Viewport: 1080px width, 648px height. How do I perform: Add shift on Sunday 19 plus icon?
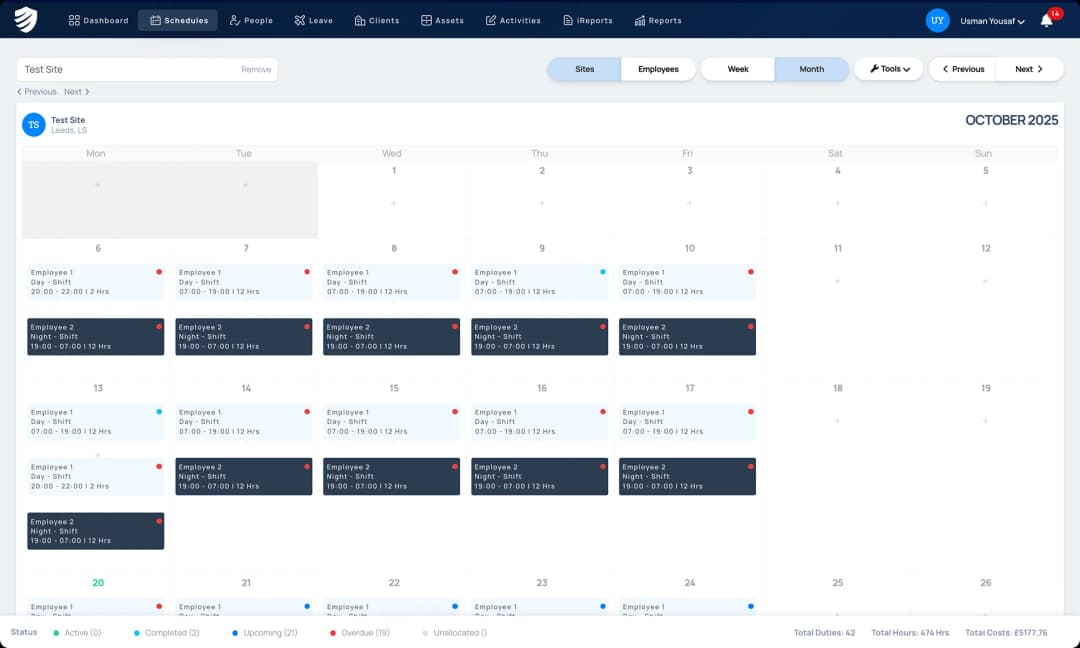tap(985, 421)
